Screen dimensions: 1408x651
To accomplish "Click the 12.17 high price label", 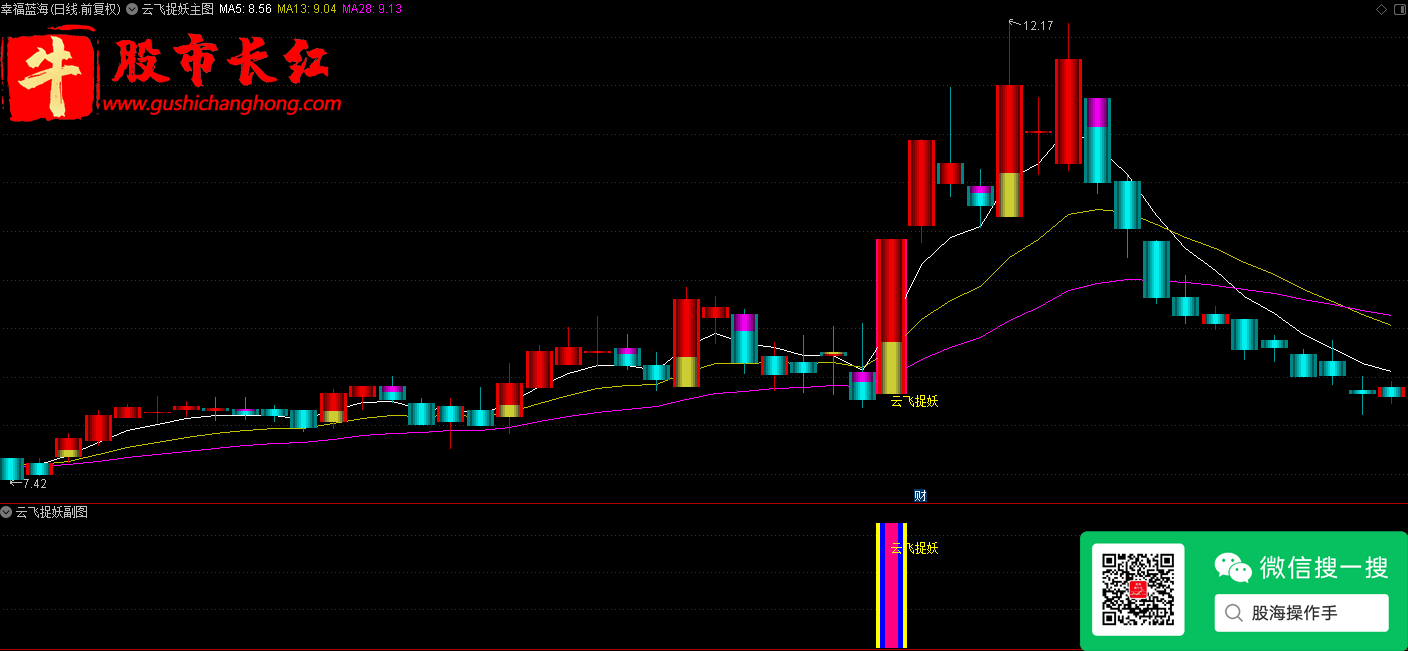I will tap(1038, 25).
